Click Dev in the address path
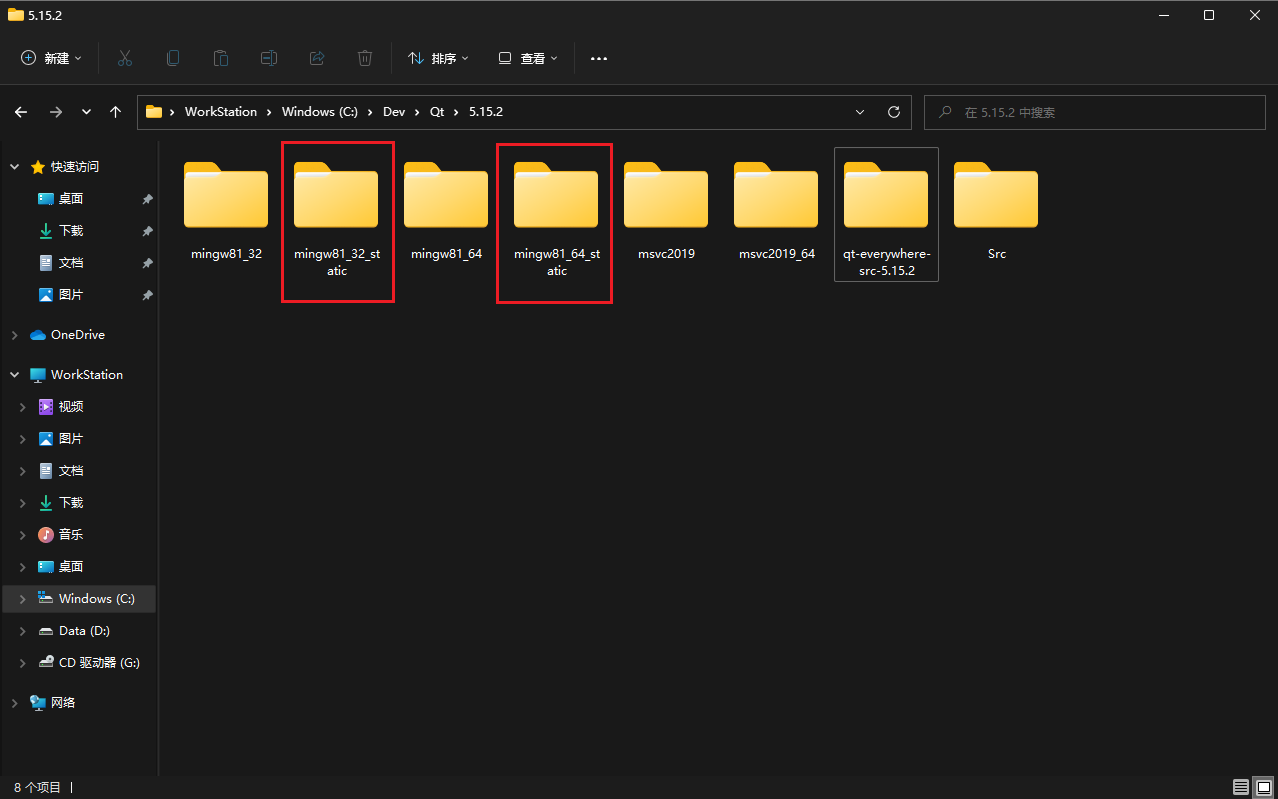1278x799 pixels. click(x=394, y=112)
